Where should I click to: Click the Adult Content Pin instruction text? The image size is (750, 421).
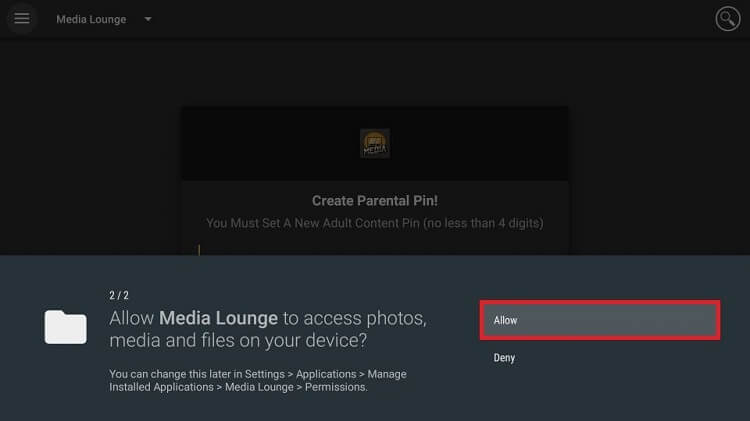375,223
